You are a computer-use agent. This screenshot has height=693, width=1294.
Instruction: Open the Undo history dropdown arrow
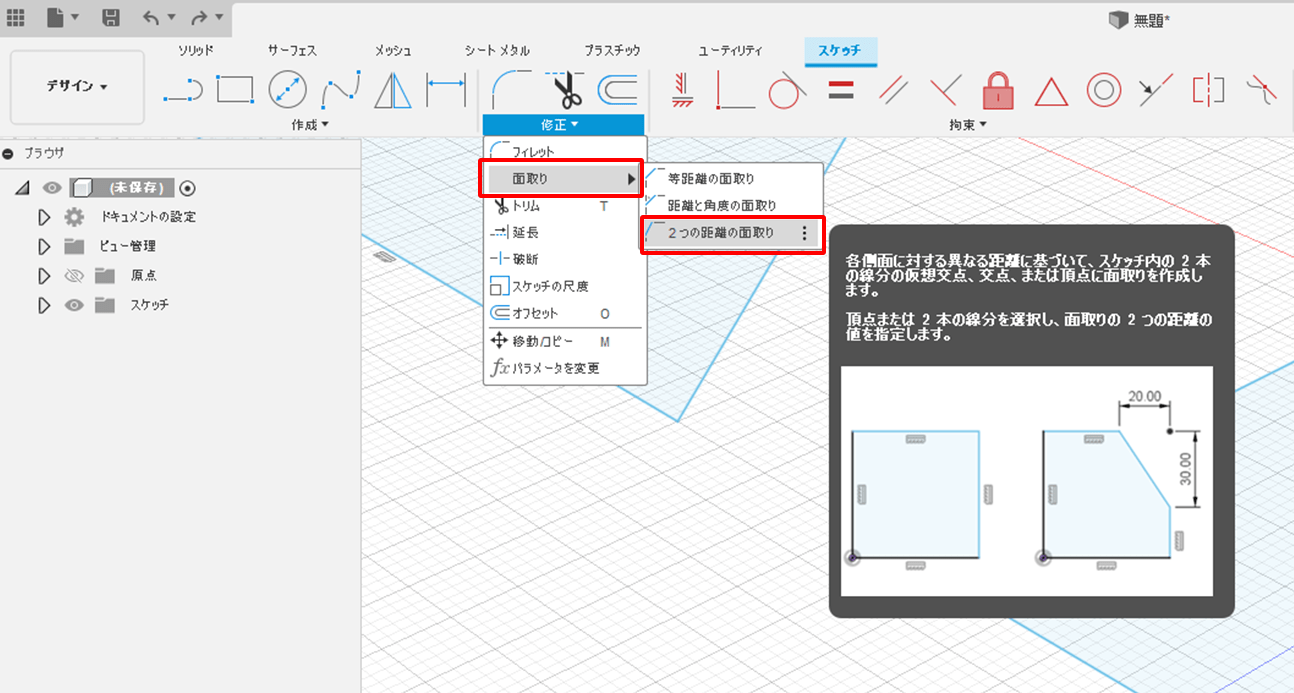click(x=171, y=17)
